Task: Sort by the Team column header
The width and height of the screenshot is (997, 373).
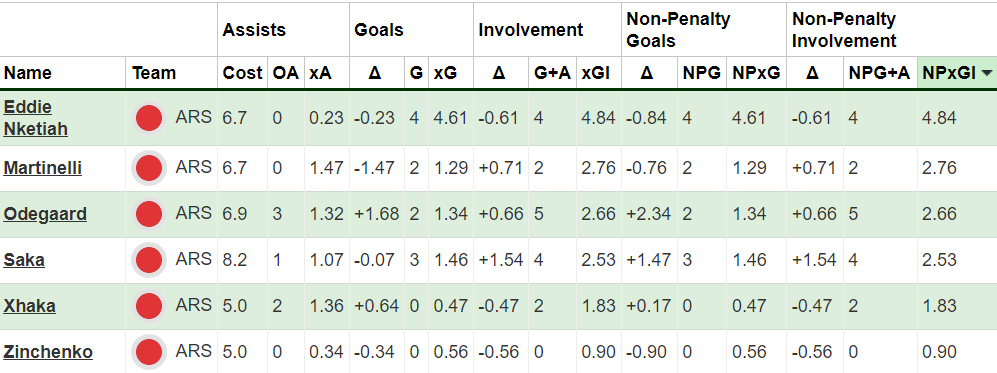Action: pos(154,73)
